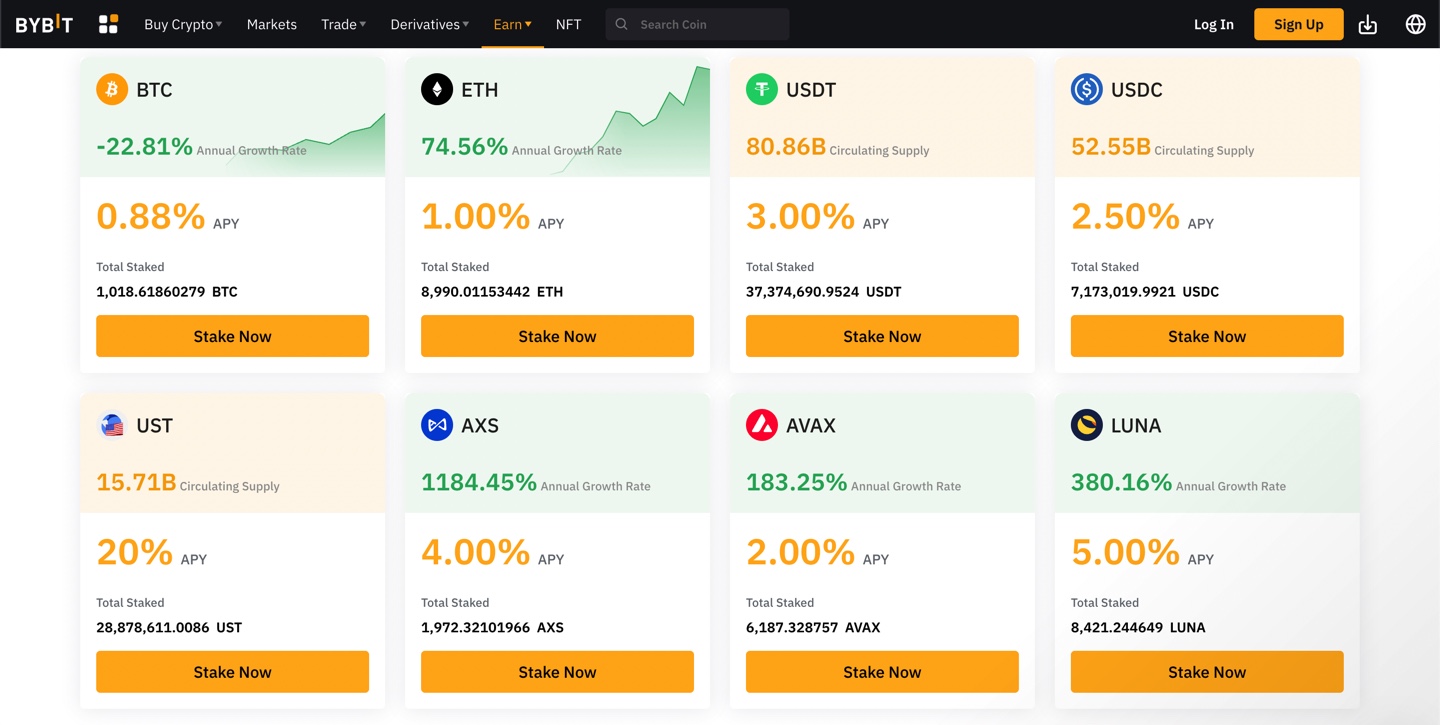The width and height of the screenshot is (1440, 725).
Task: Click the 52.55B circulating supply value
Action: coord(1111,146)
